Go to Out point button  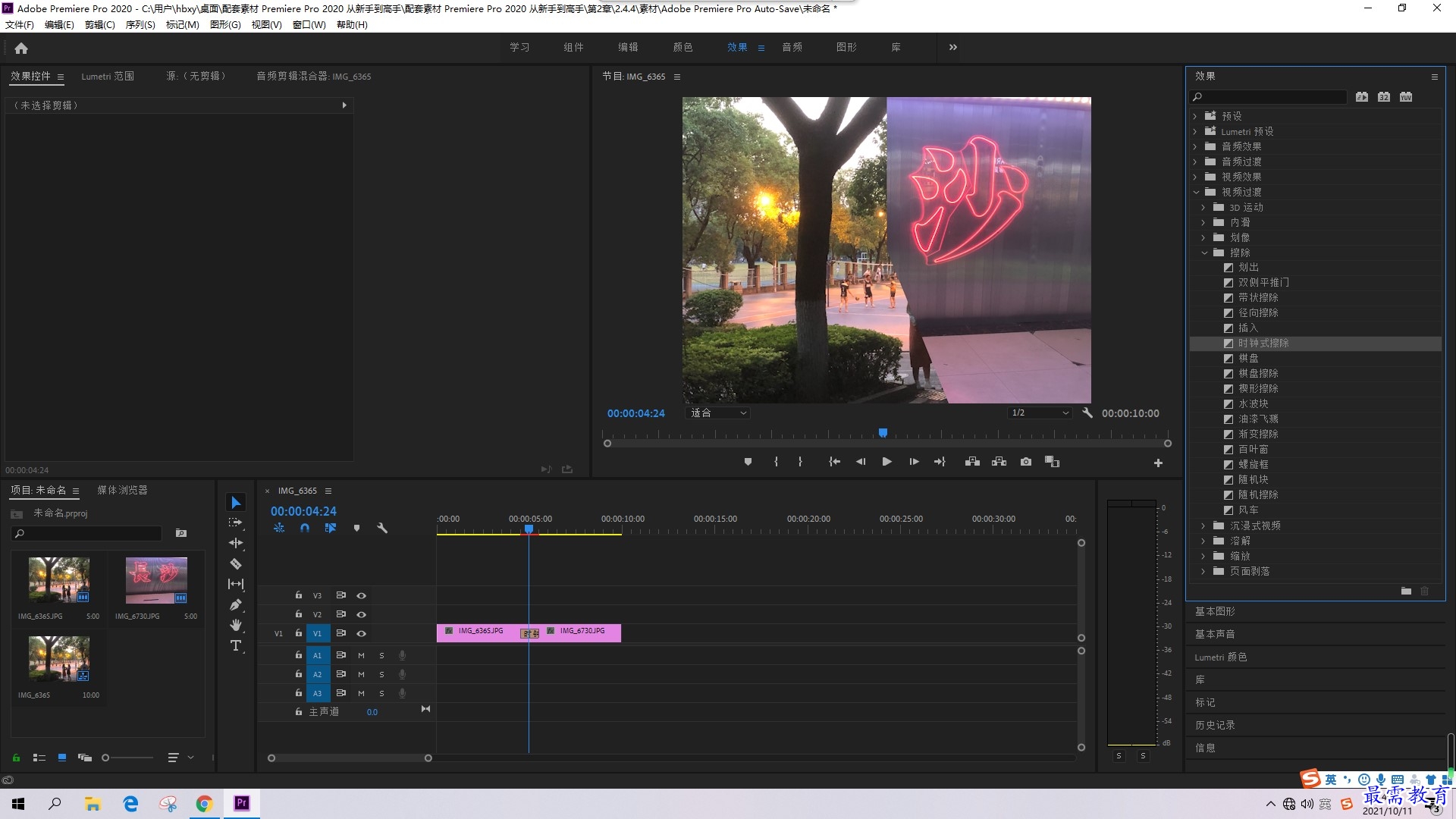(940, 462)
